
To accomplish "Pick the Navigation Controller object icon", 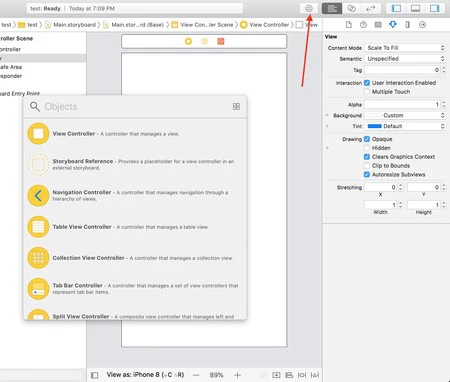I will [x=38, y=196].
